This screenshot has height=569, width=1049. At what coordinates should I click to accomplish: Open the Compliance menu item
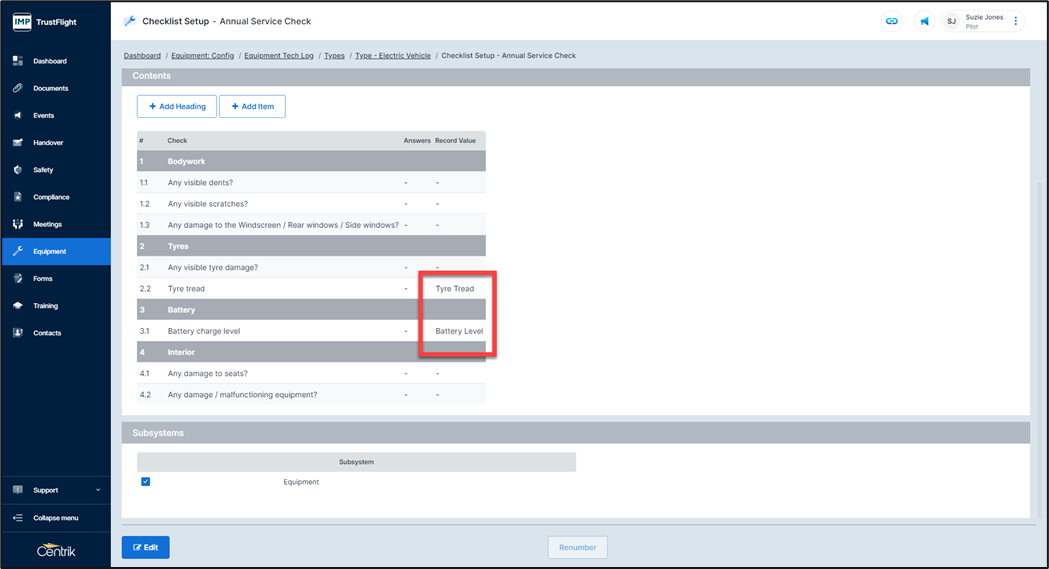56,197
